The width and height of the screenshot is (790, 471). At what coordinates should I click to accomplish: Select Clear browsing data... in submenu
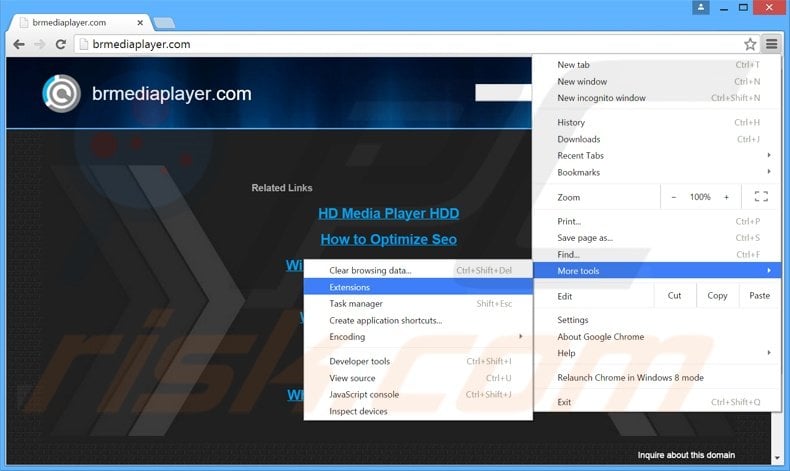pyautogui.click(x=418, y=271)
